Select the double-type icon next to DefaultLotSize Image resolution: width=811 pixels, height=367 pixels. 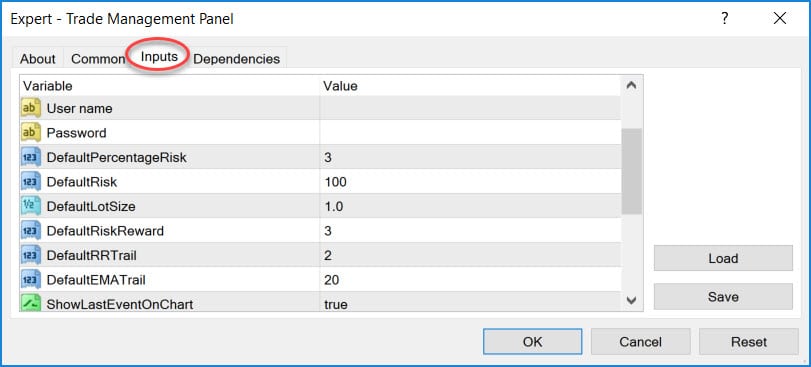click(31, 206)
